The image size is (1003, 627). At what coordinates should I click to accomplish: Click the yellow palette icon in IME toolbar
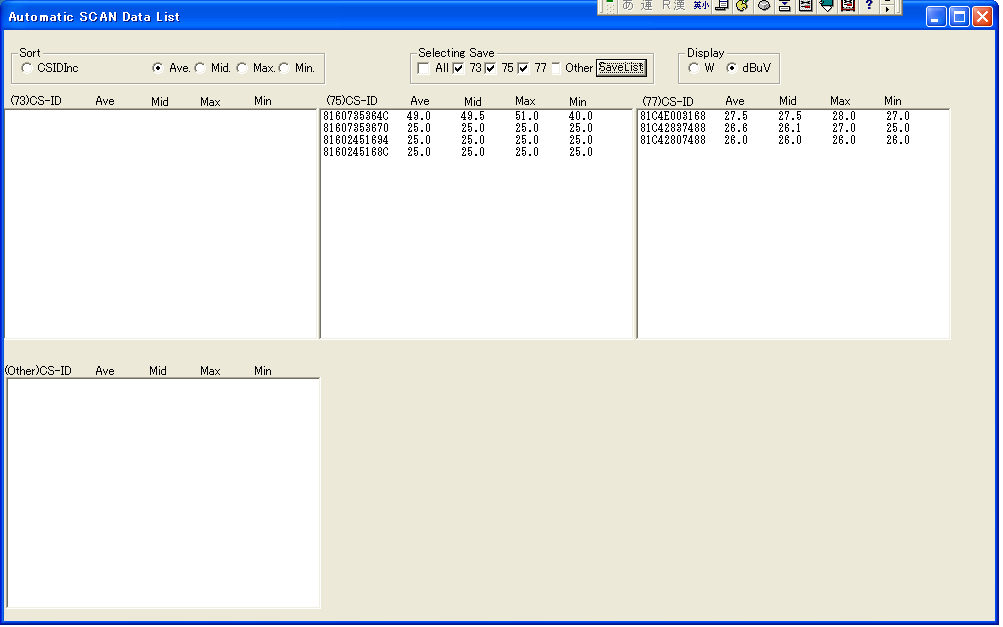coord(742,6)
